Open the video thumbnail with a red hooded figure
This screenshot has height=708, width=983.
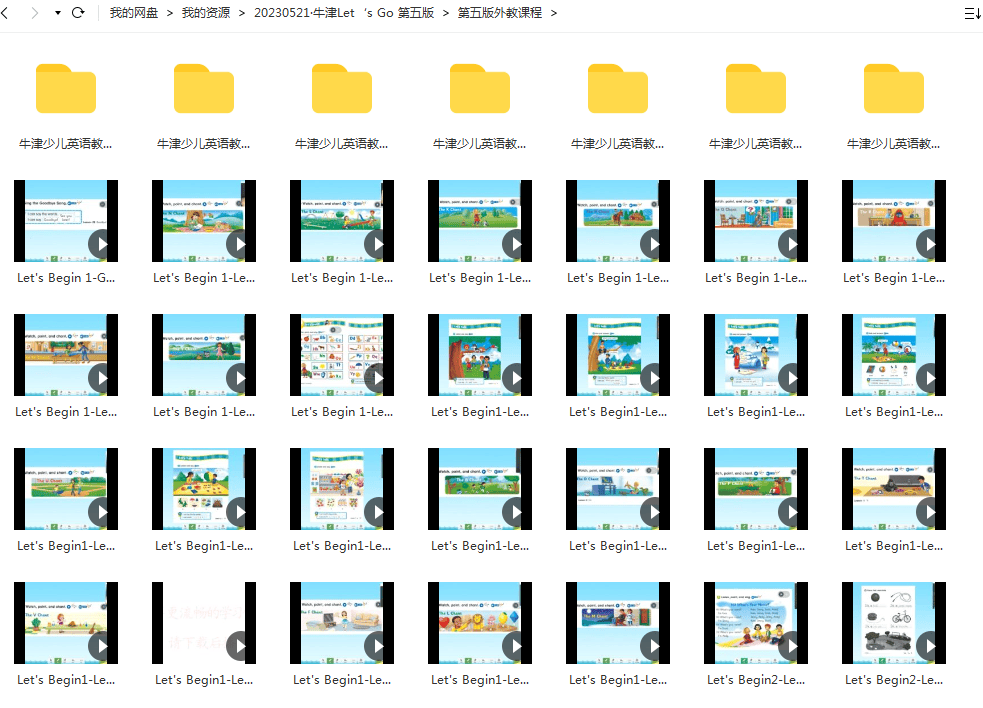893,221
